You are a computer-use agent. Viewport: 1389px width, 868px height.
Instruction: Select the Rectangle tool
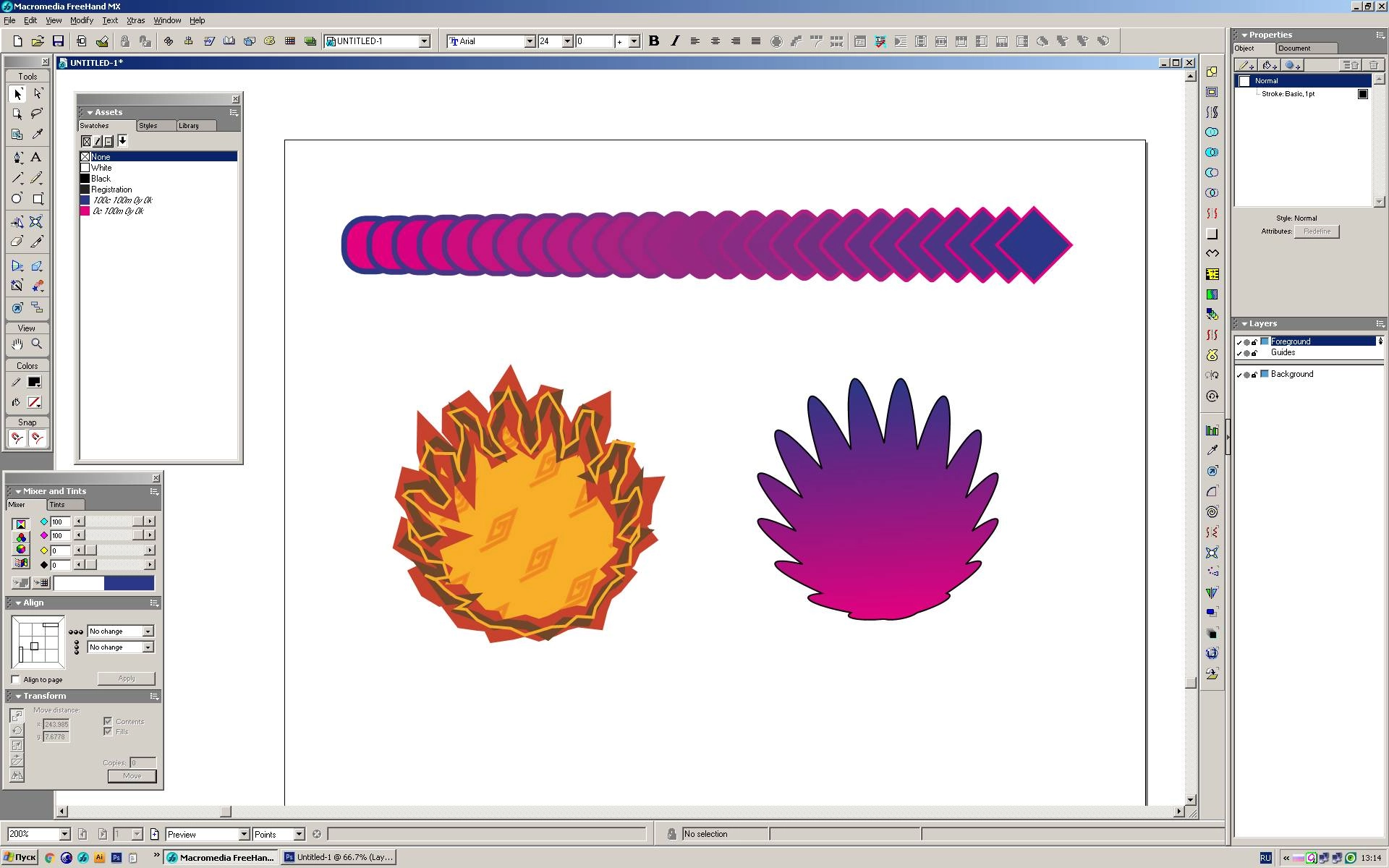pos(38,198)
